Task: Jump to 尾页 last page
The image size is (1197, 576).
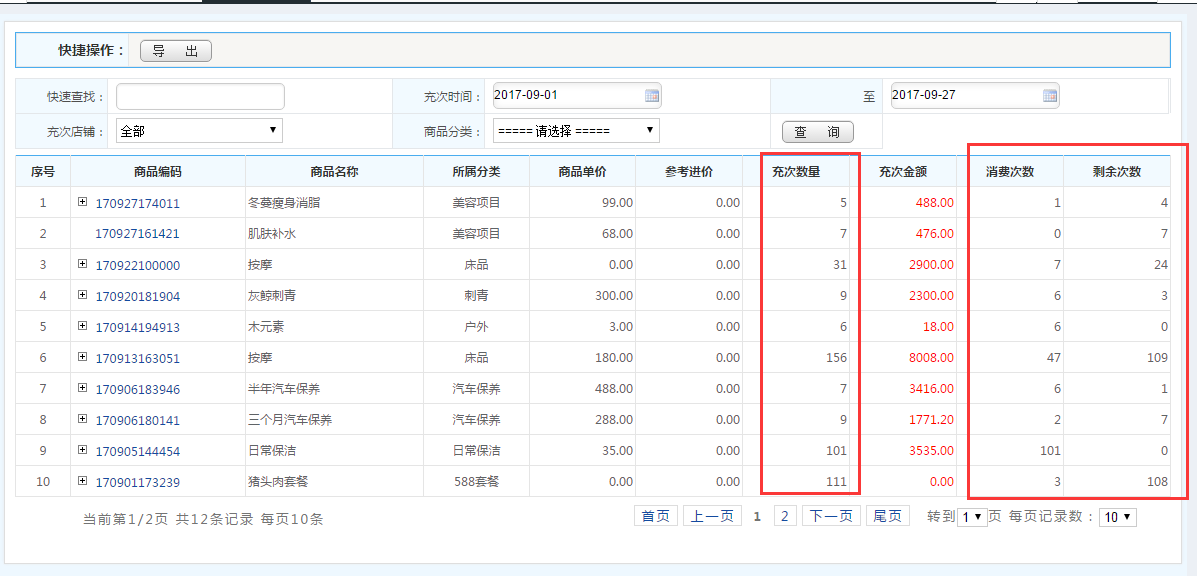Action: (x=887, y=516)
